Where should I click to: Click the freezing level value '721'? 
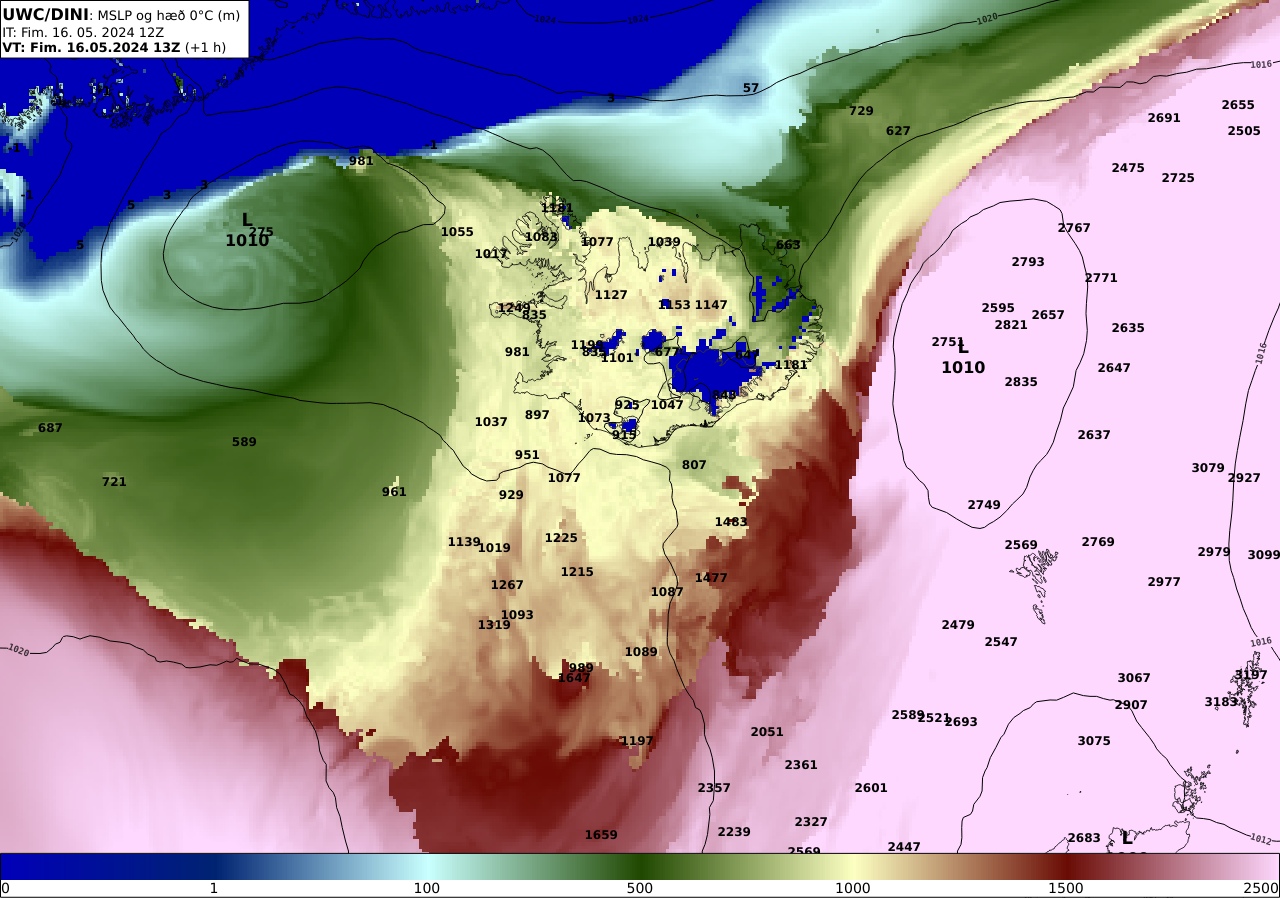click(x=114, y=482)
